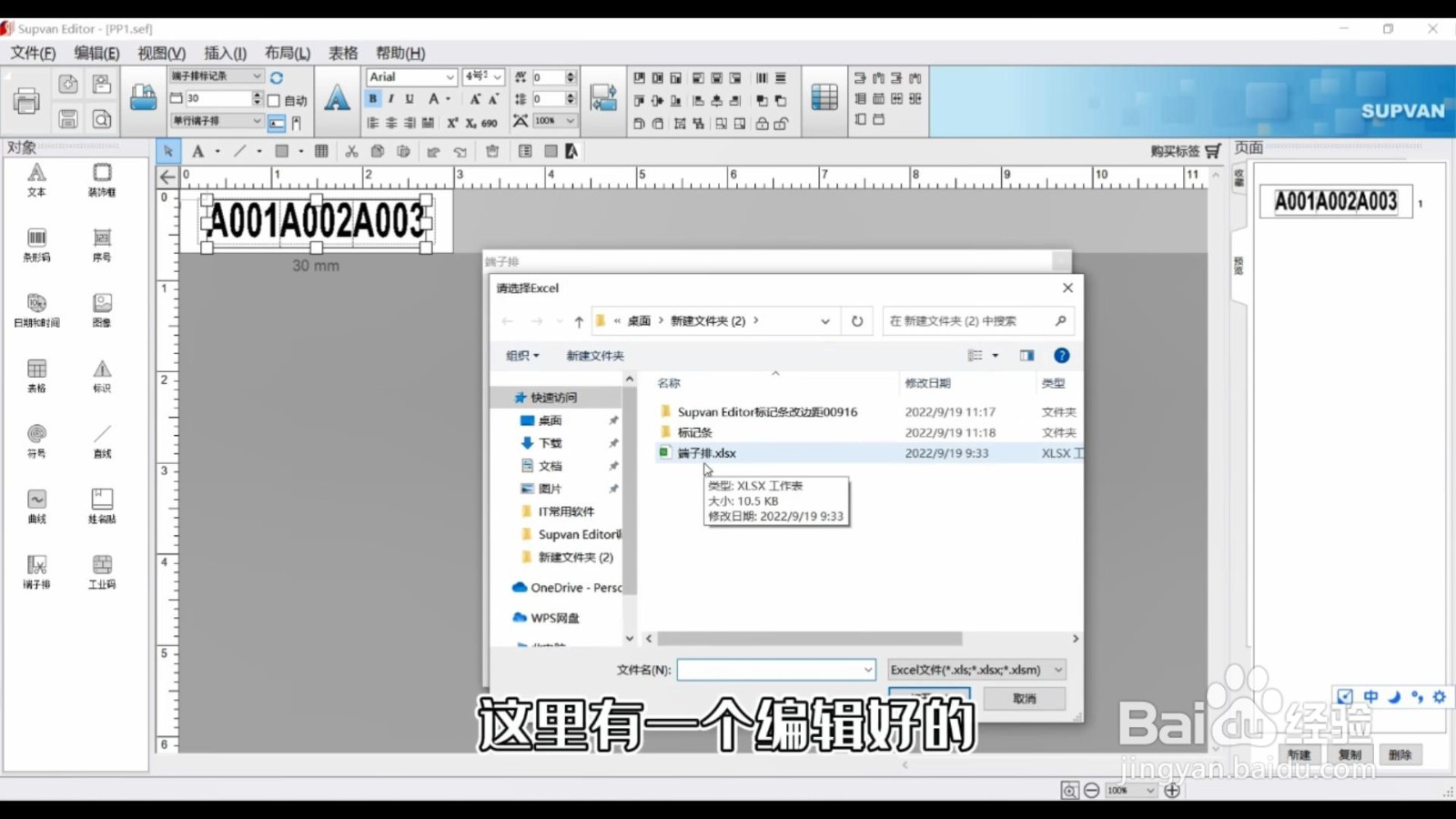Open the 组织 dropdown menu

pos(522,356)
